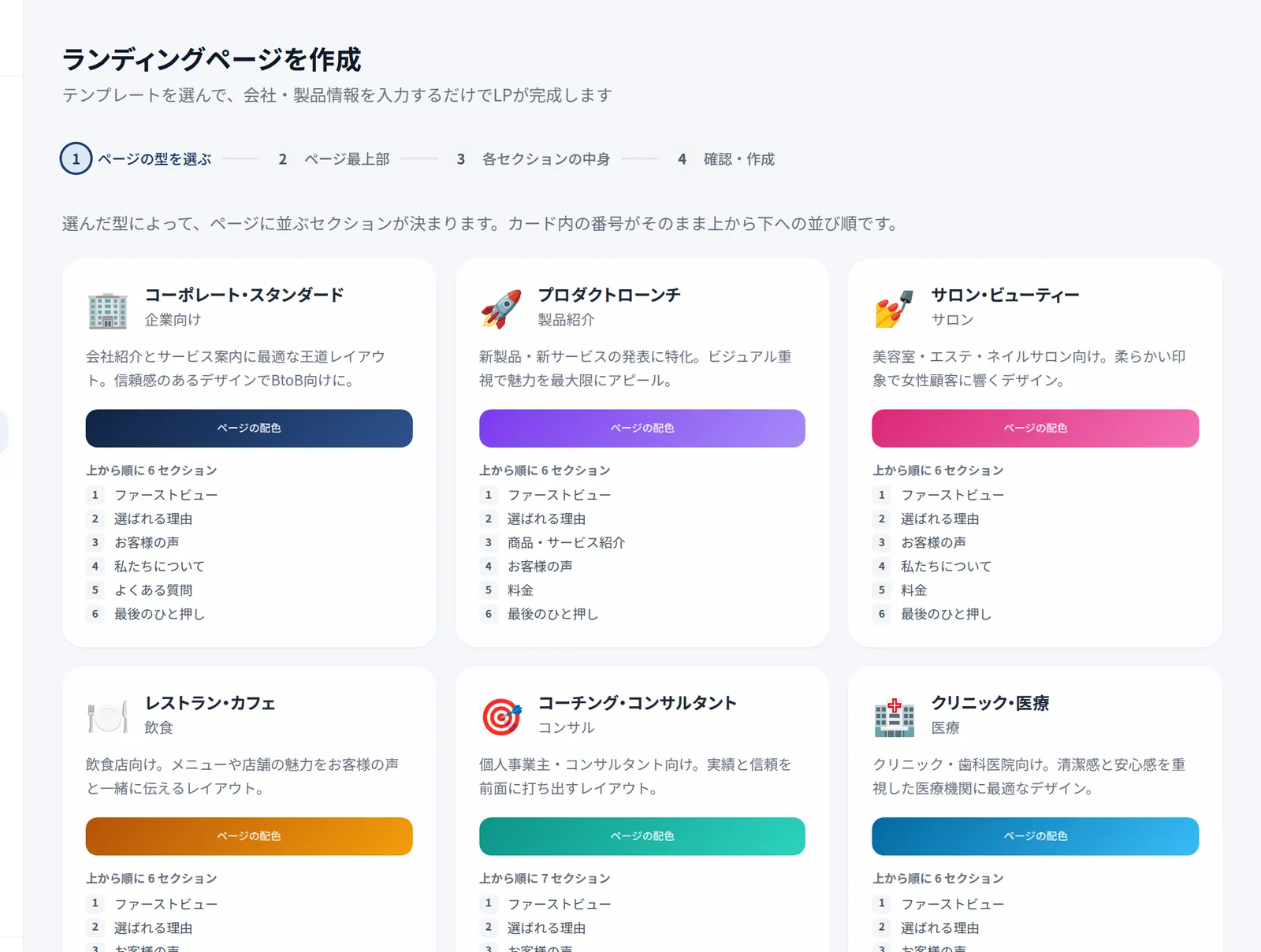Viewport: 1261px width, 952px height.
Task: Select the クリニック・医療 template title
Action: coord(990,704)
